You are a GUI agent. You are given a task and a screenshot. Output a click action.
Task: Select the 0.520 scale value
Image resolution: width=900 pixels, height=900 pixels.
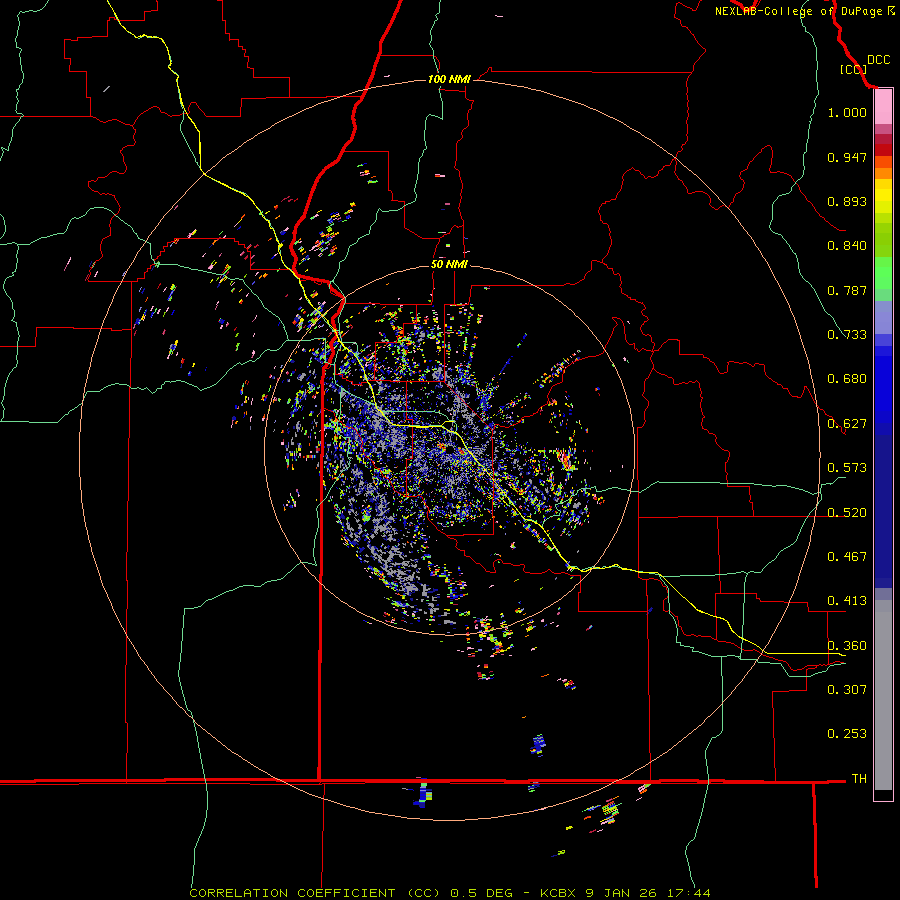click(847, 513)
